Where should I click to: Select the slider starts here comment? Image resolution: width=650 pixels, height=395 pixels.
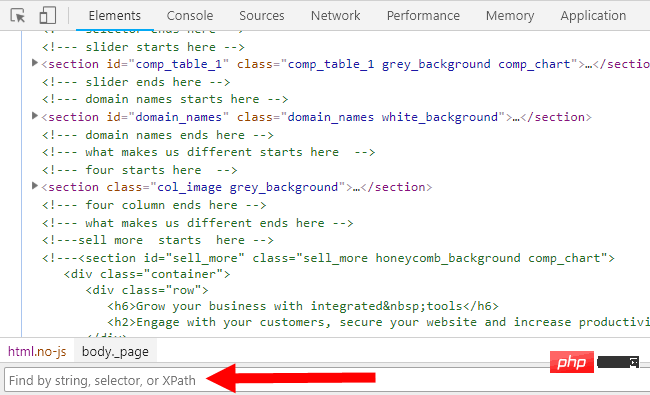click(x=143, y=47)
